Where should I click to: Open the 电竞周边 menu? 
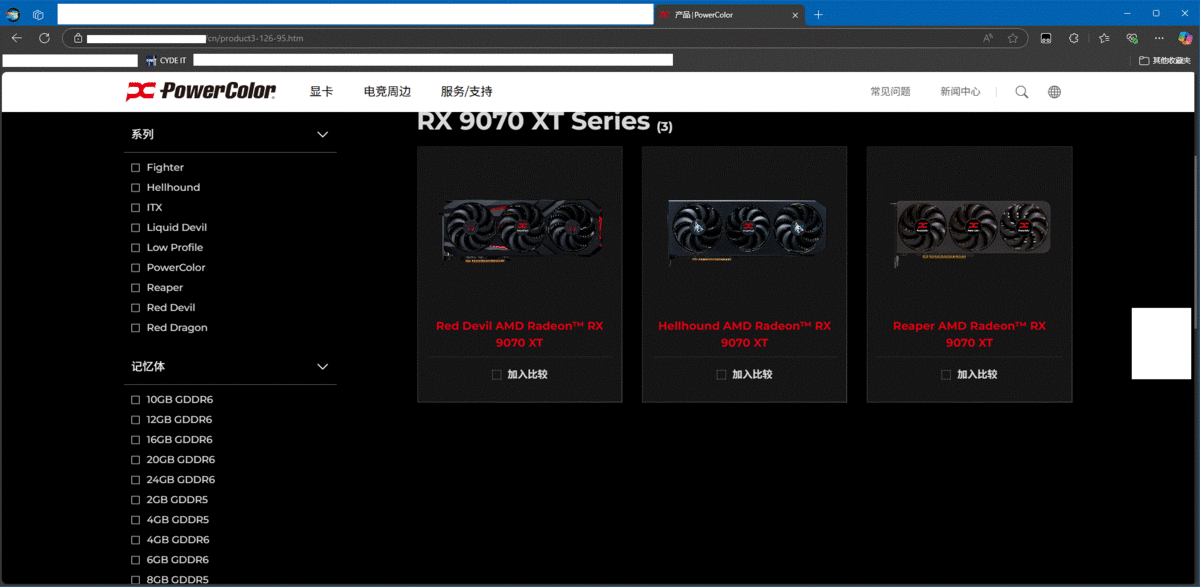(387, 91)
